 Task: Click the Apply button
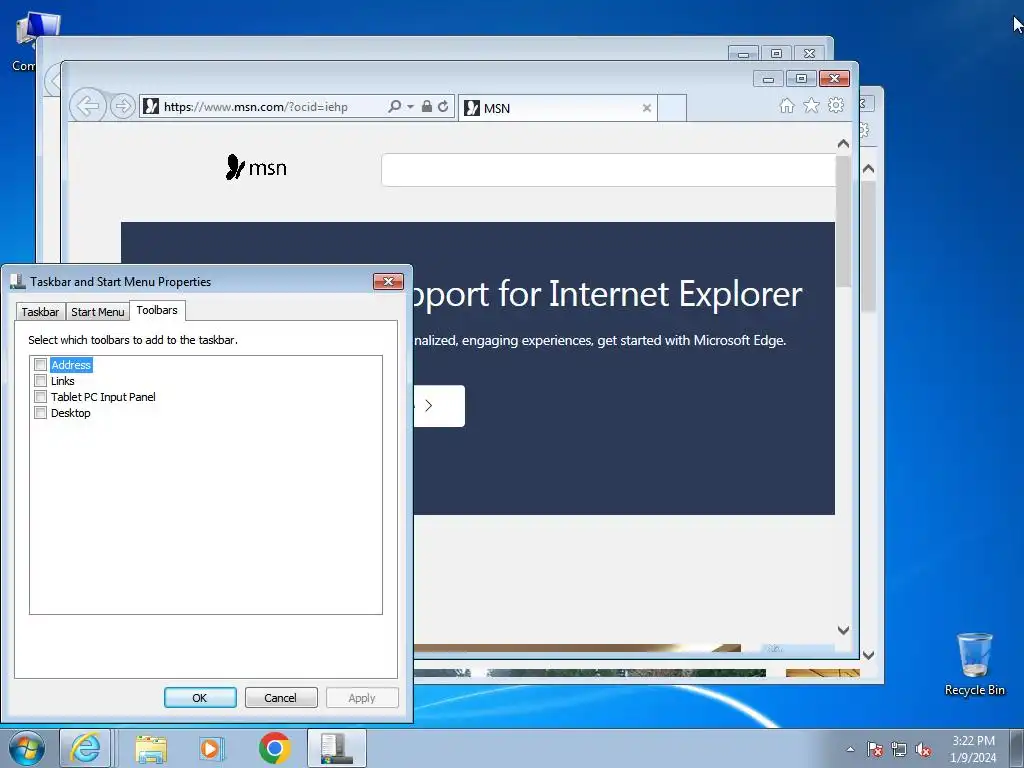coord(362,697)
